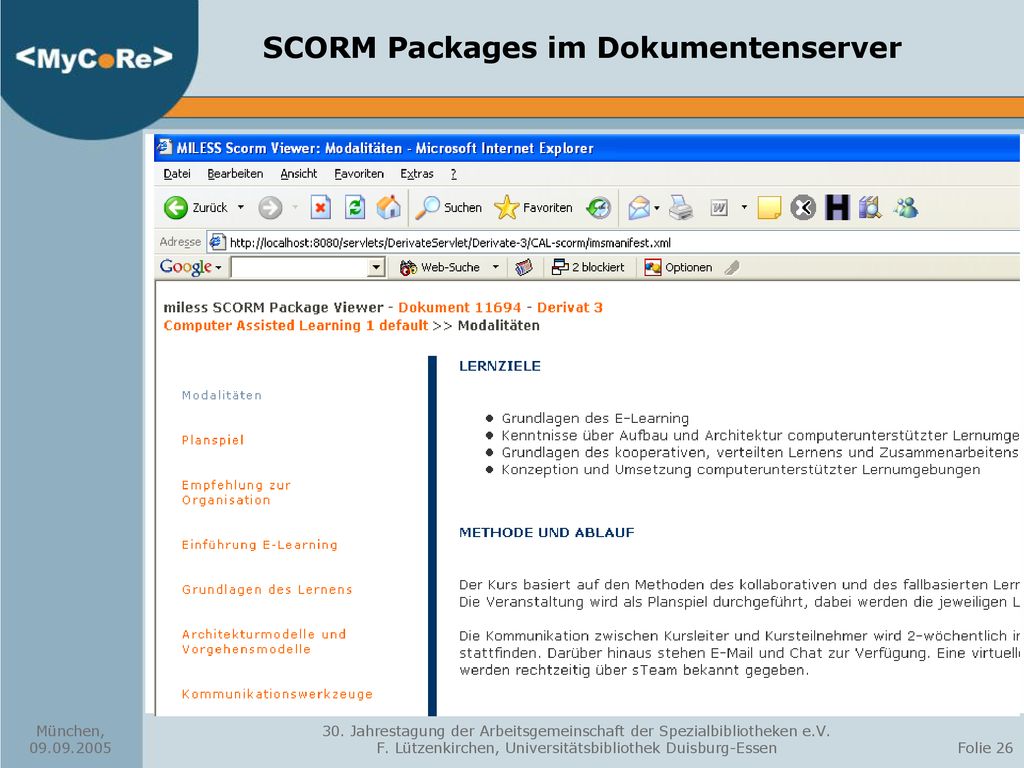Go to the home page icon
This screenshot has height=768, width=1024.
(x=389, y=208)
